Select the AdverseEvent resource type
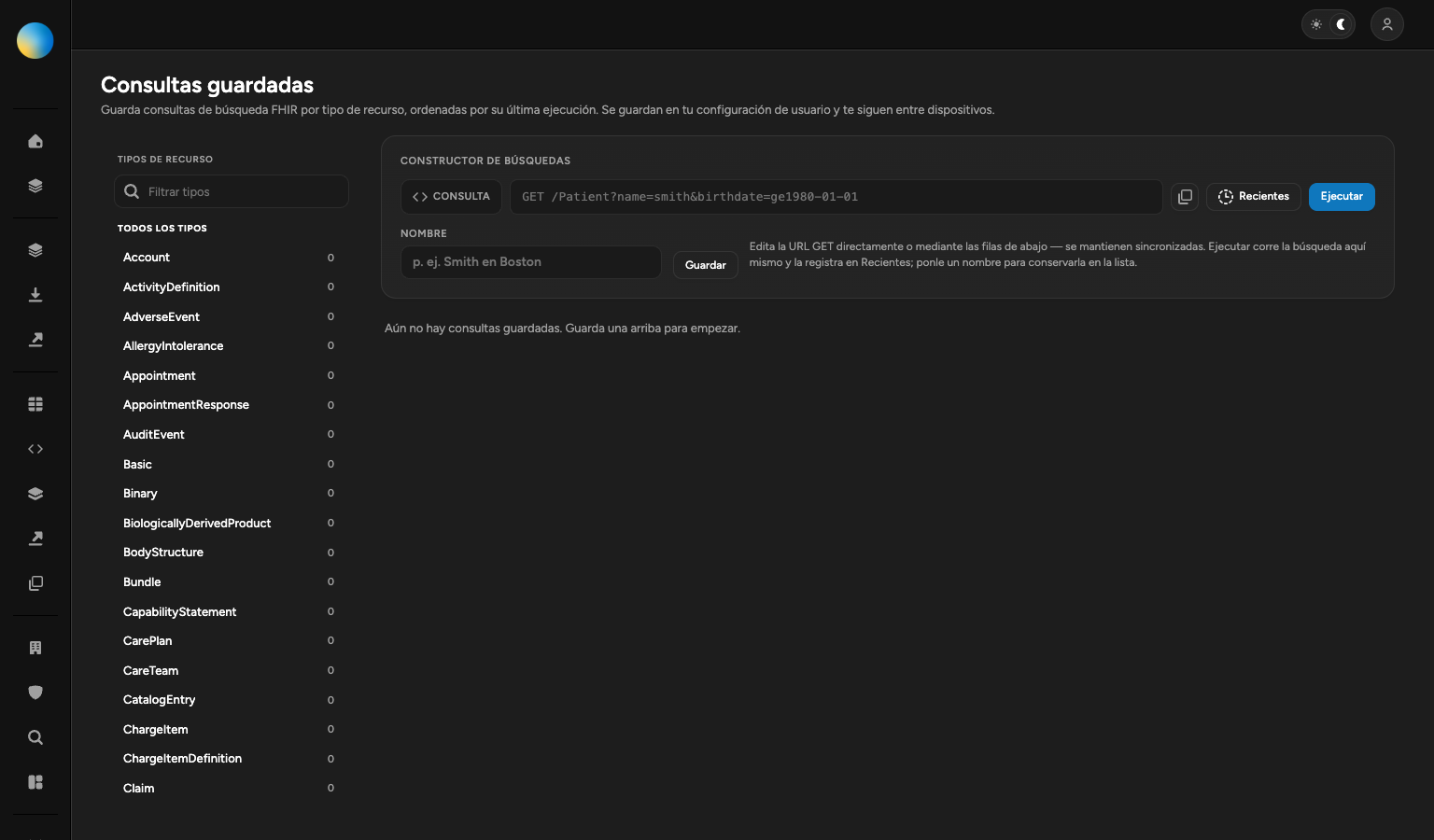The height and width of the screenshot is (840, 1434). pos(229,316)
